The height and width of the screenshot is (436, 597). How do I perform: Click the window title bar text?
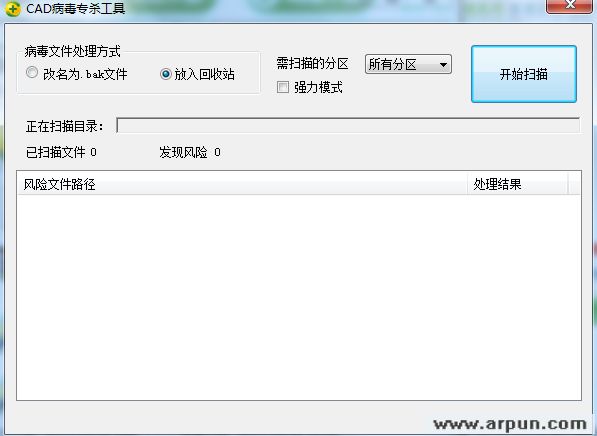(75, 8)
